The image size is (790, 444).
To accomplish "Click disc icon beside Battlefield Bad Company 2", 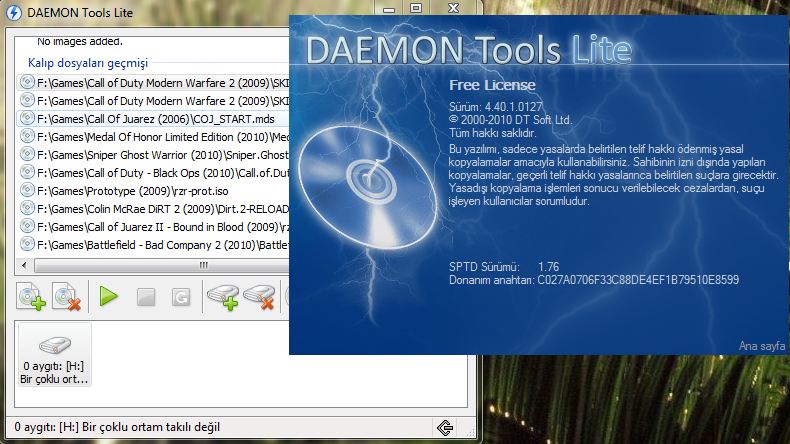I will [27, 244].
